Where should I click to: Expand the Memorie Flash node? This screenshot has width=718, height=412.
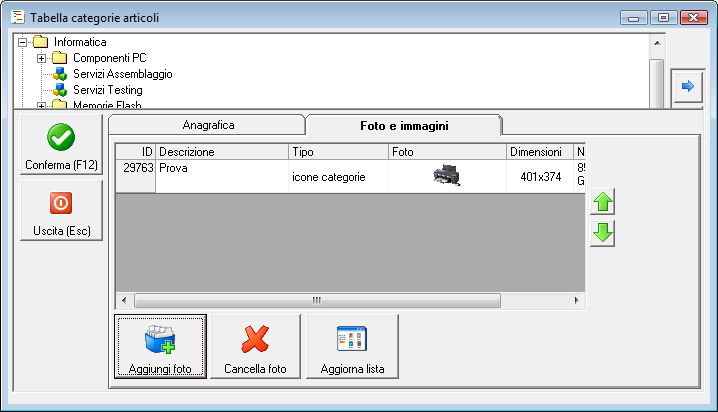41,106
